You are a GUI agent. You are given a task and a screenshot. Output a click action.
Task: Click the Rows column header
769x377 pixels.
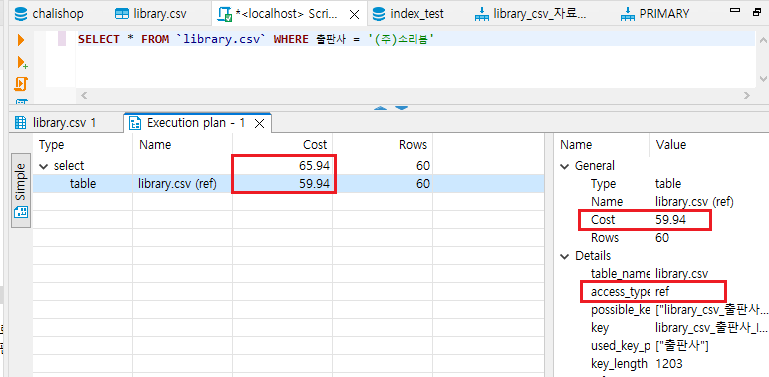pyautogui.click(x=383, y=145)
